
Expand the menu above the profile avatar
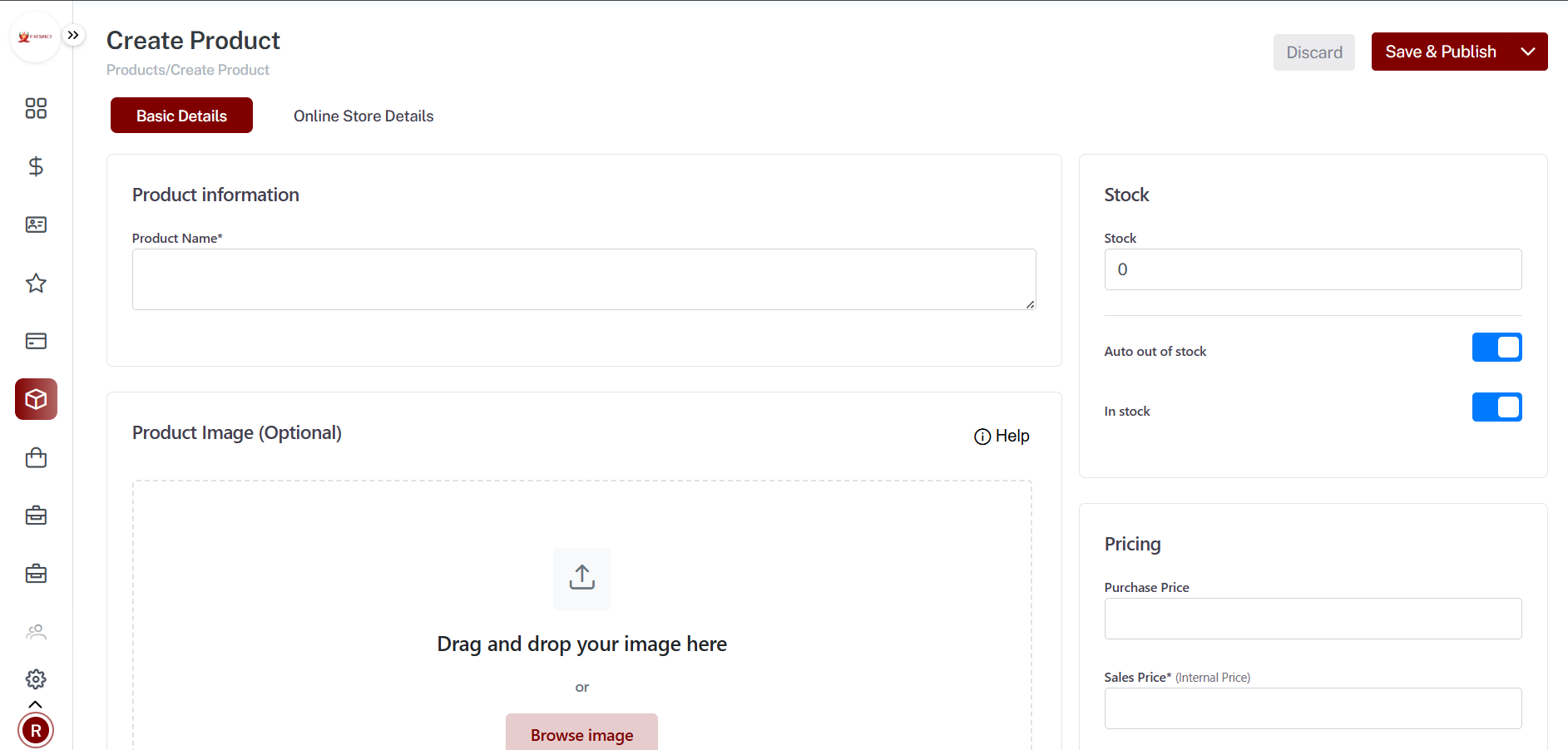point(36,704)
